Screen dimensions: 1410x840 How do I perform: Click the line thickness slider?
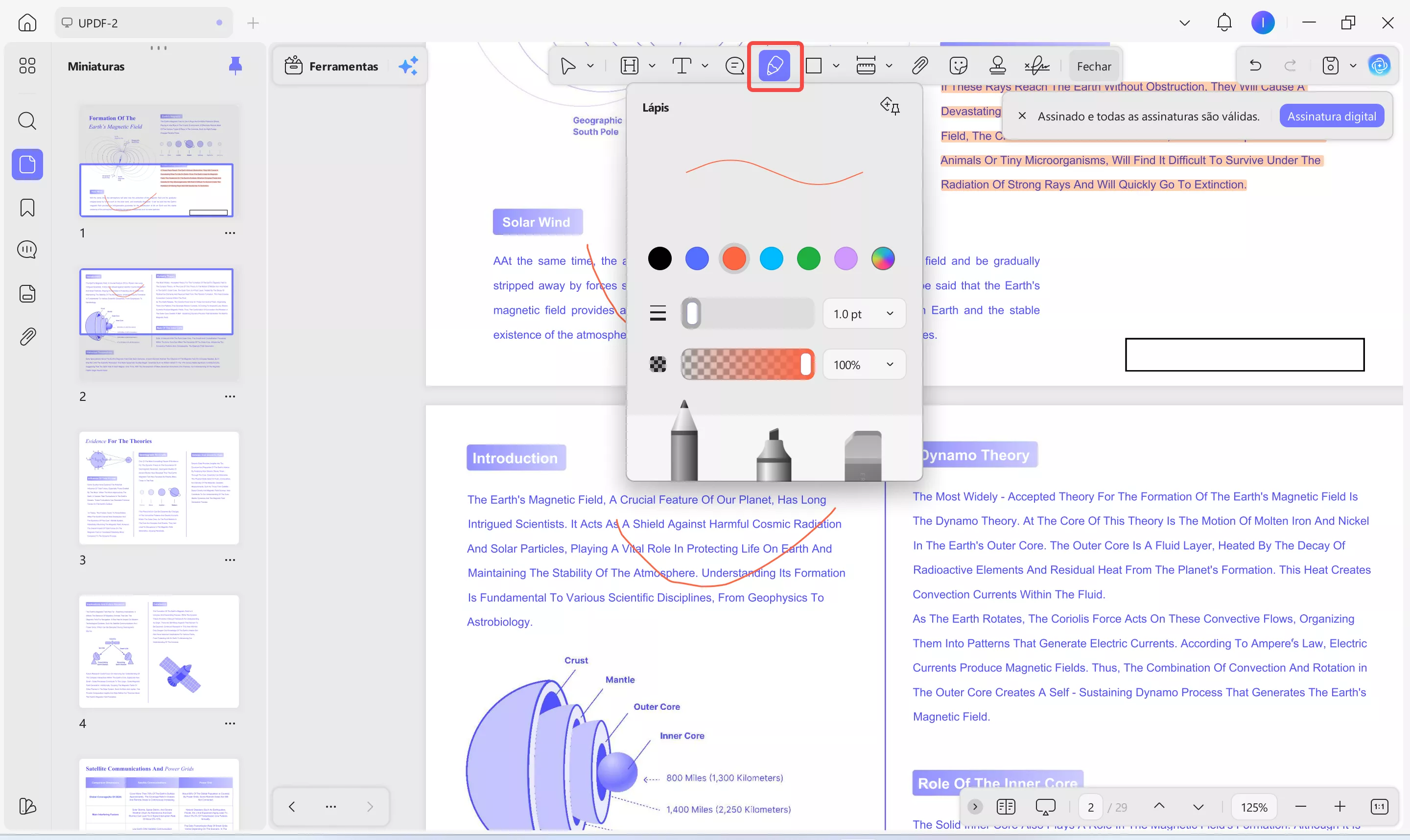click(747, 314)
